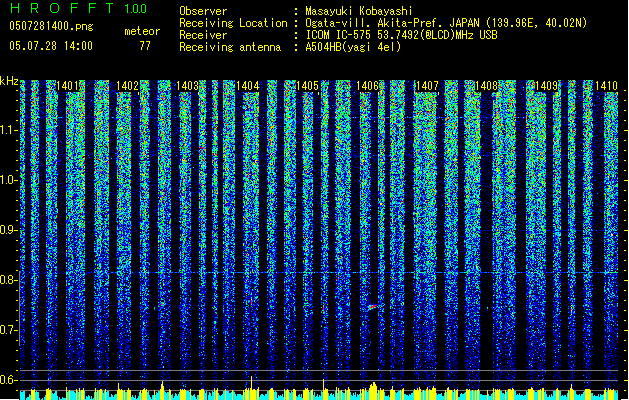Click the 0.7 frequency axis label
Screen dimensions: 629x400
tap(9, 330)
